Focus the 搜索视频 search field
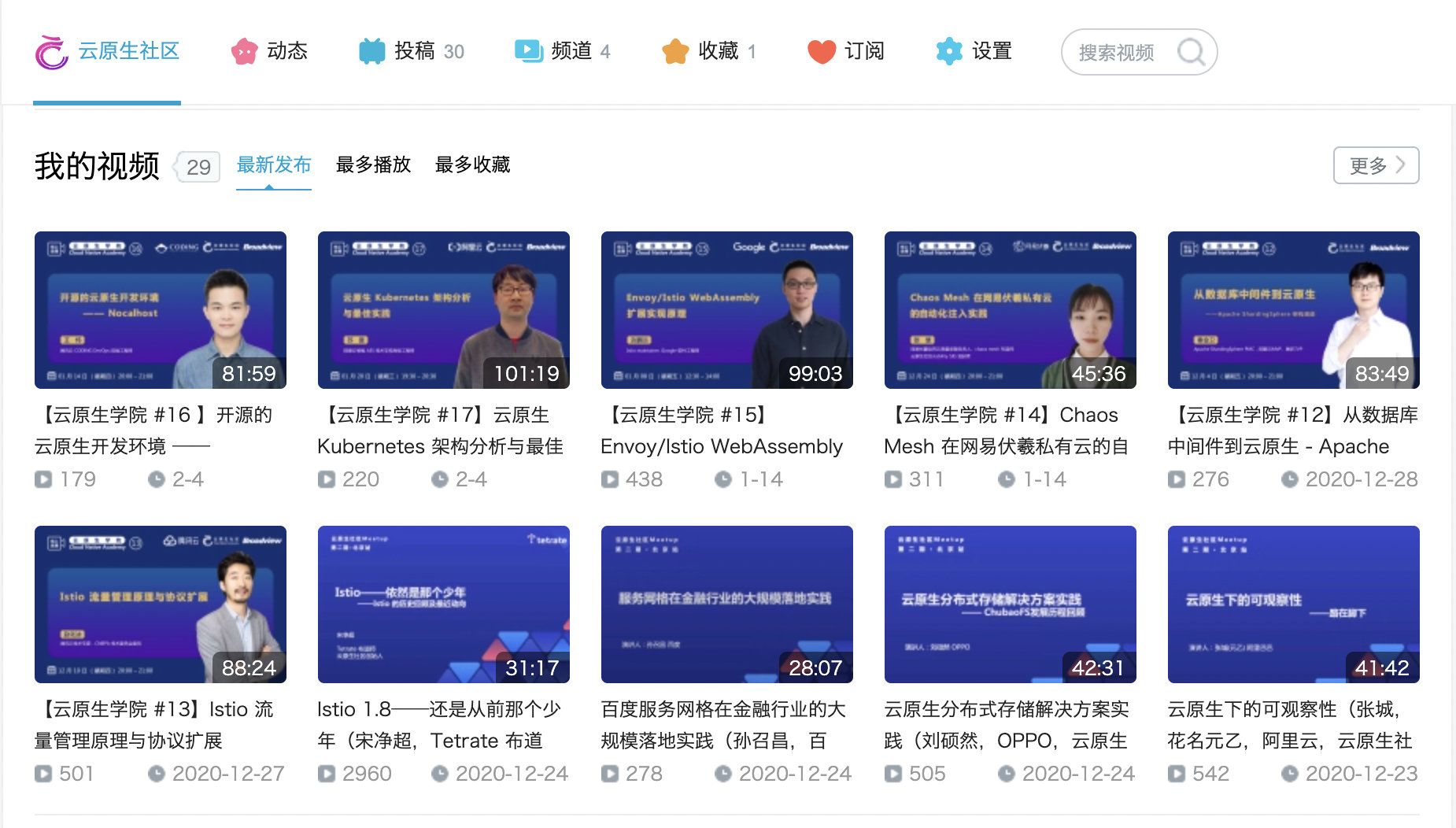The height and width of the screenshot is (828, 1456). (1116, 52)
